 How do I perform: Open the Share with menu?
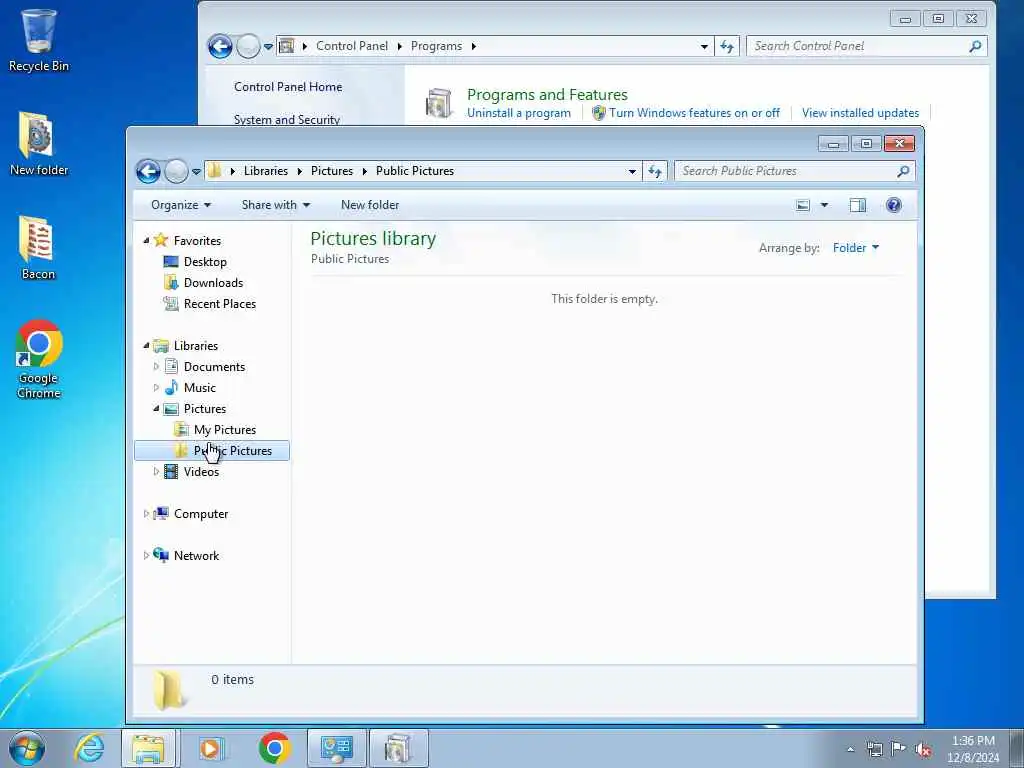[276, 205]
